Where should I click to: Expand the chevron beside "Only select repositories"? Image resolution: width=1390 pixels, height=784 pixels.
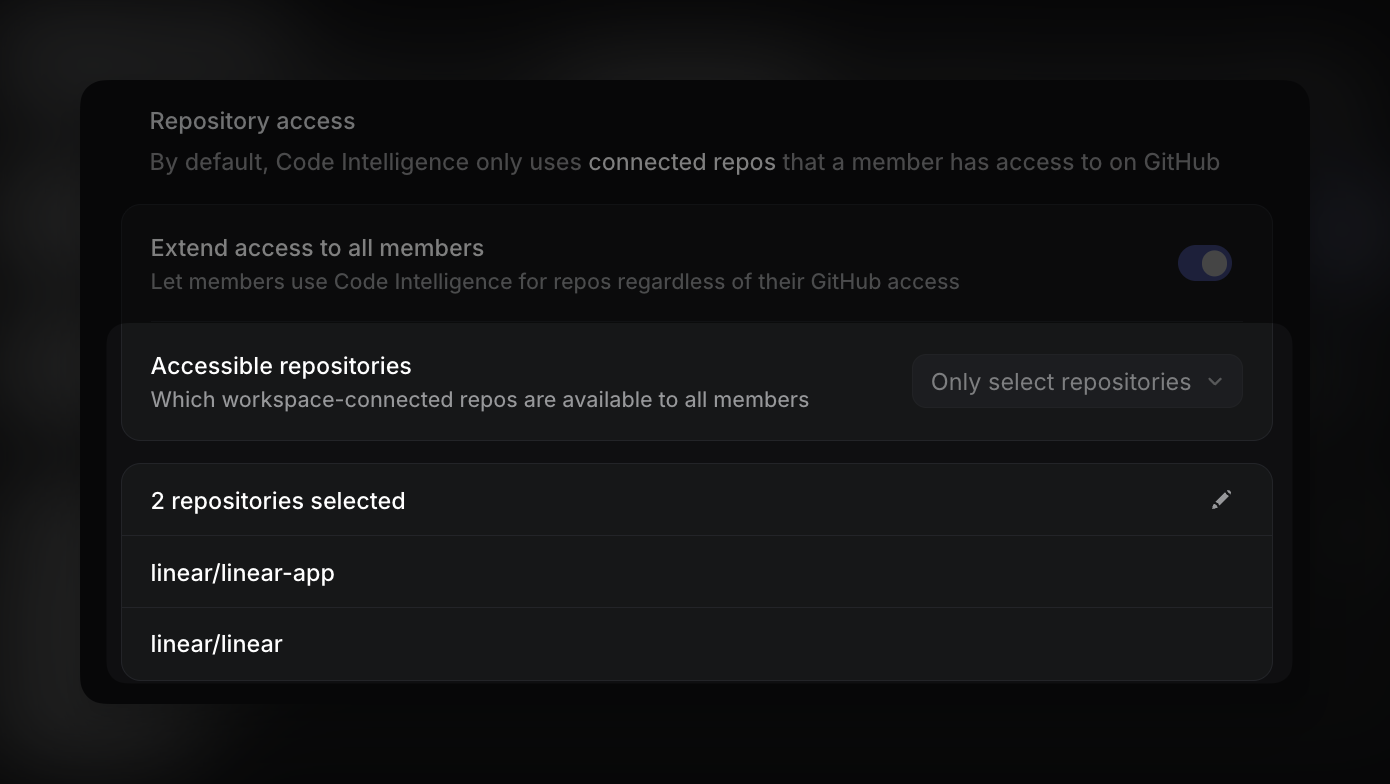[1215, 382]
